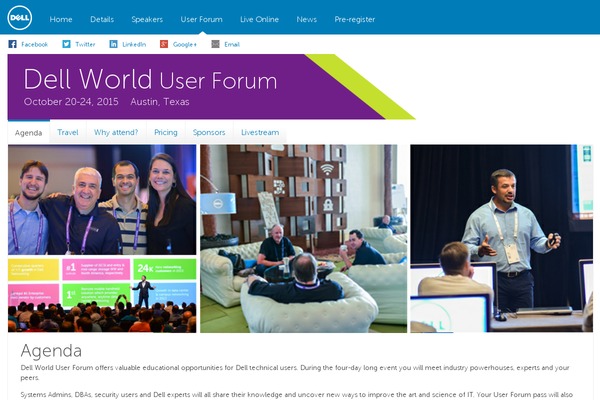Click the Google+ text link
Viewport: 600px width, 400px height.
pos(185,44)
